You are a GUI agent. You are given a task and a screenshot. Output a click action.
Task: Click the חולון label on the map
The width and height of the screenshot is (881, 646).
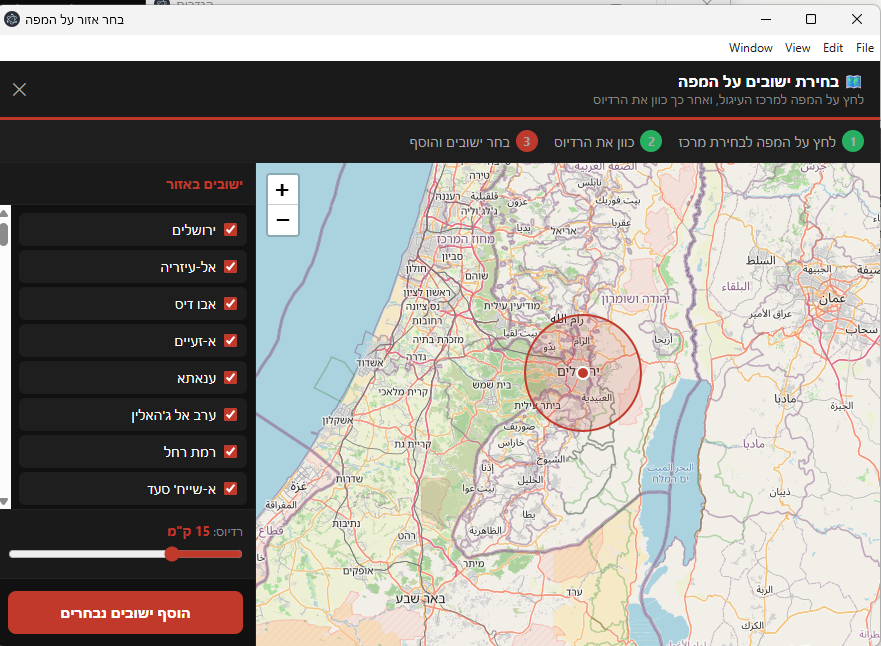click(x=416, y=269)
